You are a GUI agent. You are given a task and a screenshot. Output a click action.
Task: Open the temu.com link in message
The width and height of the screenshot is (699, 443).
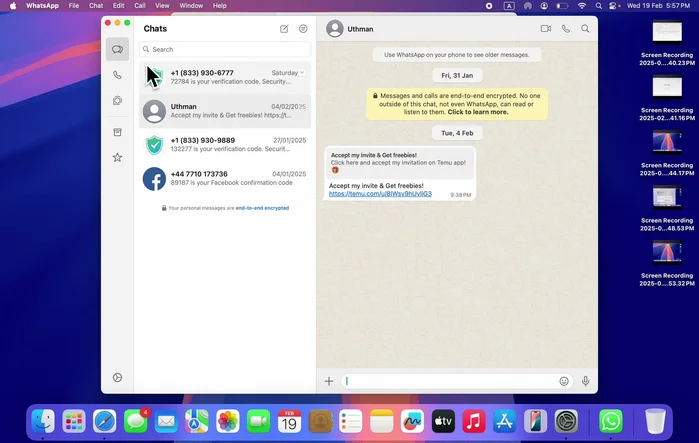click(x=380, y=194)
